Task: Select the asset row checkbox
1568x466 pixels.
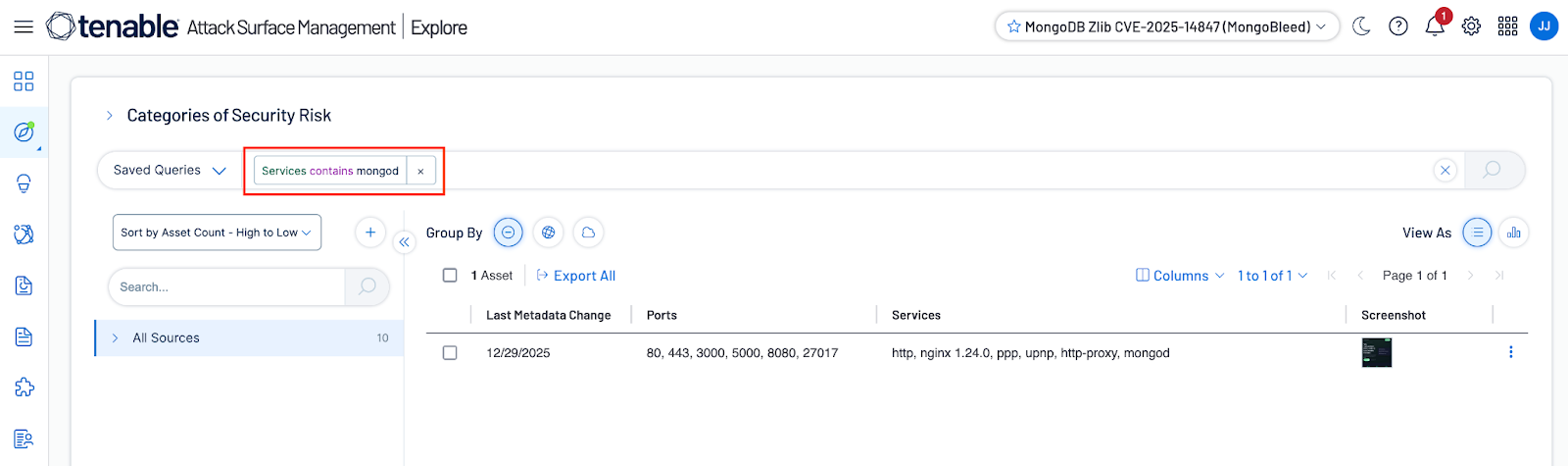Action: [x=450, y=353]
